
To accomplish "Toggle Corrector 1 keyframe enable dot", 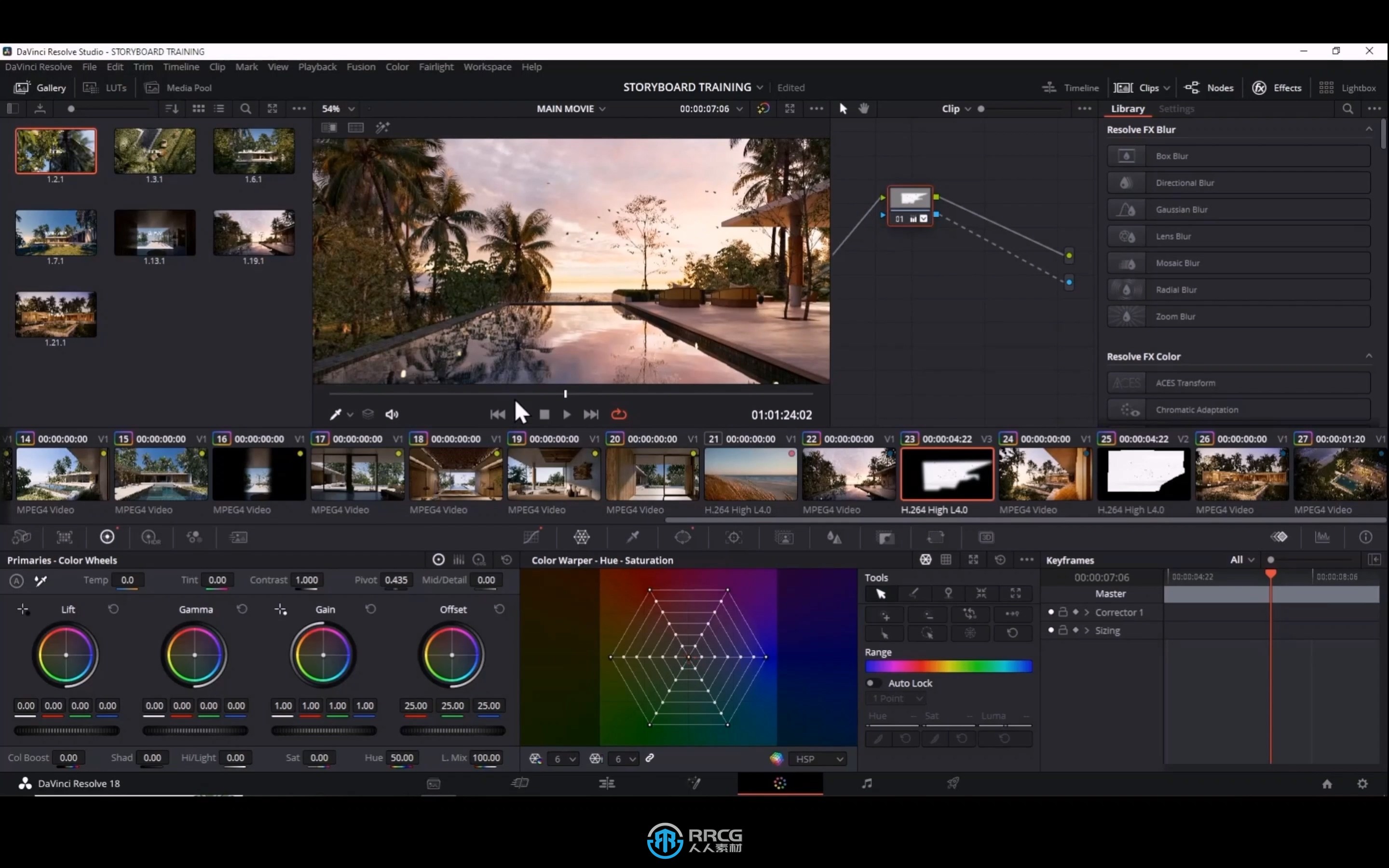I will (x=1051, y=612).
